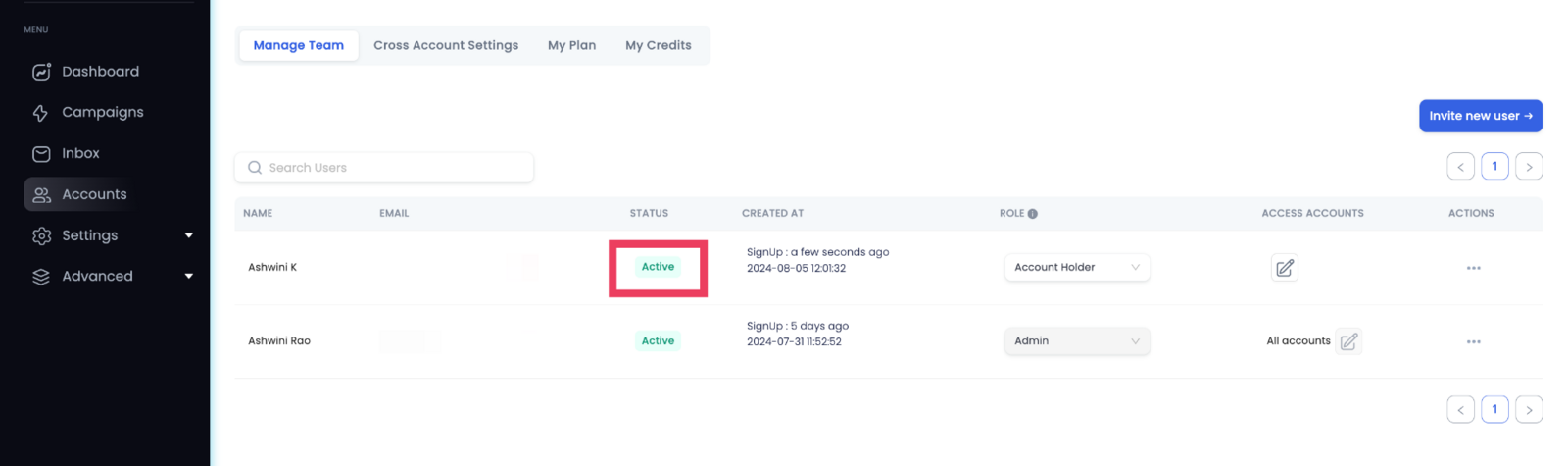Open the Account Holder role dropdown
Screen dimensions: 1568x466
1077,267
